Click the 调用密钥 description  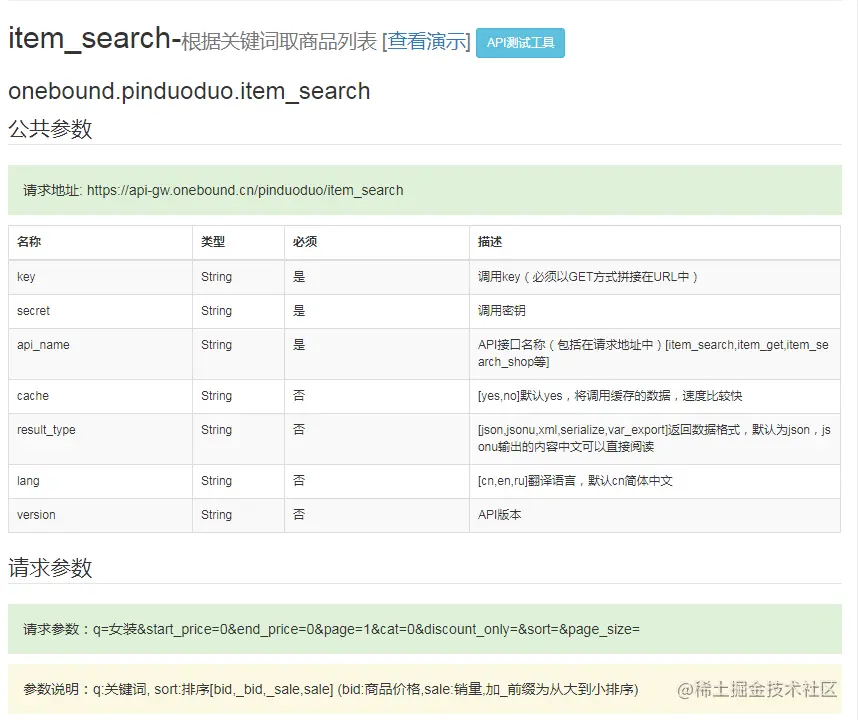[502, 311]
